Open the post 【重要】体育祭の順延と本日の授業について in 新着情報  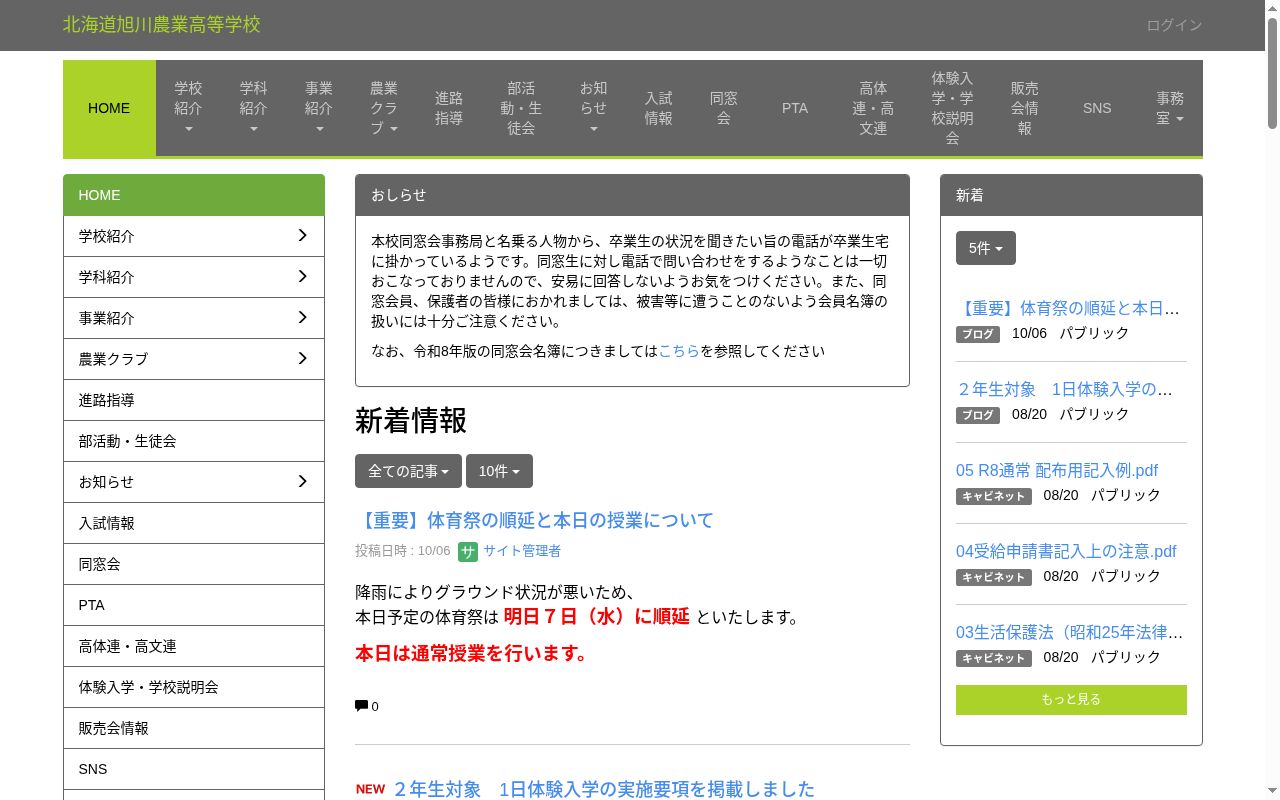tap(534, 520)
